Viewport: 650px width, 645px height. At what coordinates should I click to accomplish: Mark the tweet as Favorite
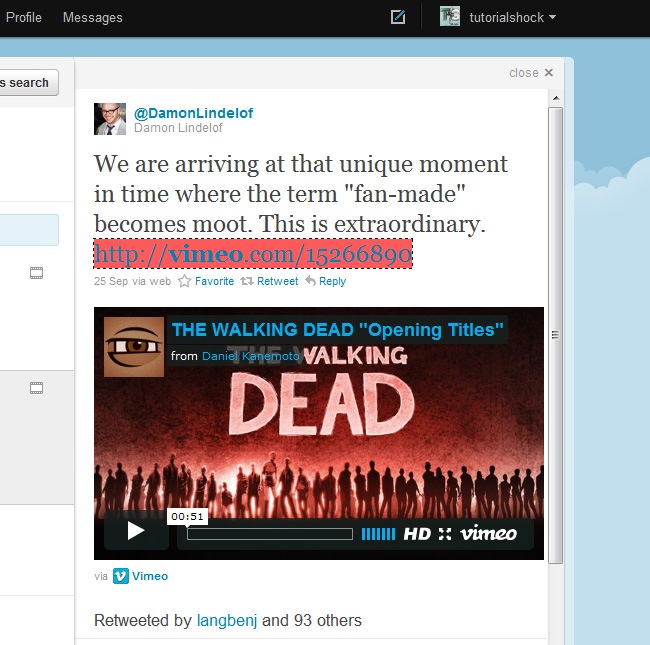tap(214, 281)
